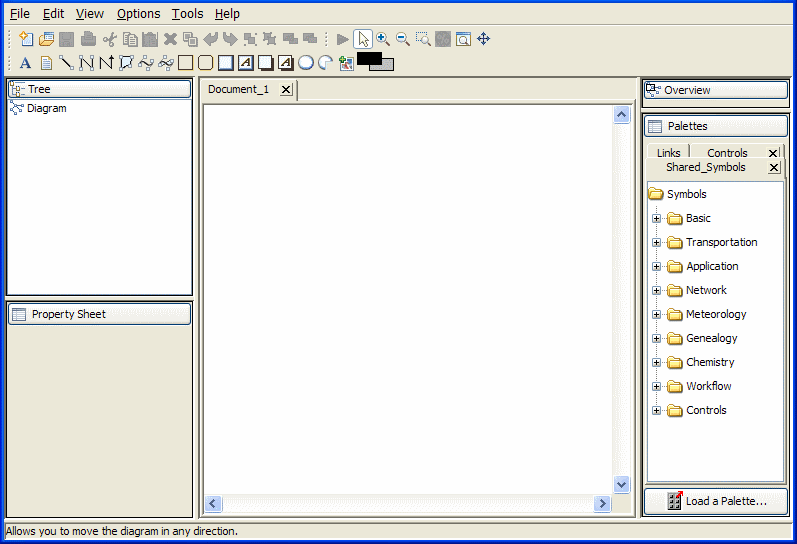Select the Ellipse shape tool

point(306,63)
